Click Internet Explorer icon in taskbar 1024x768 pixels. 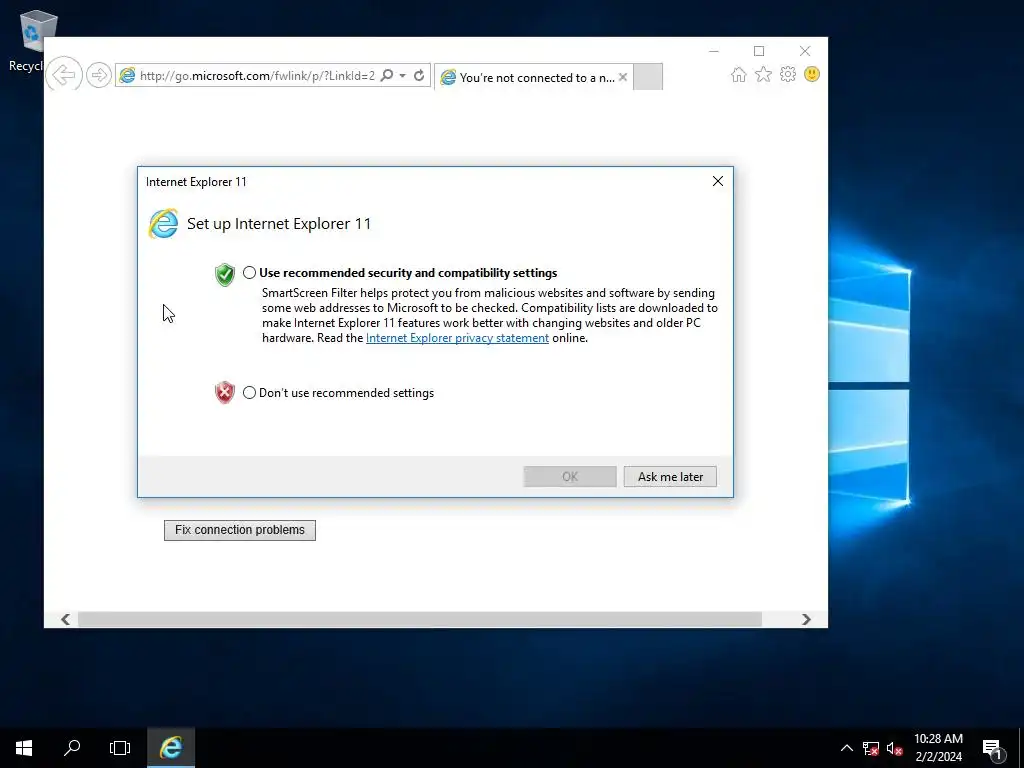pos(171,748)
